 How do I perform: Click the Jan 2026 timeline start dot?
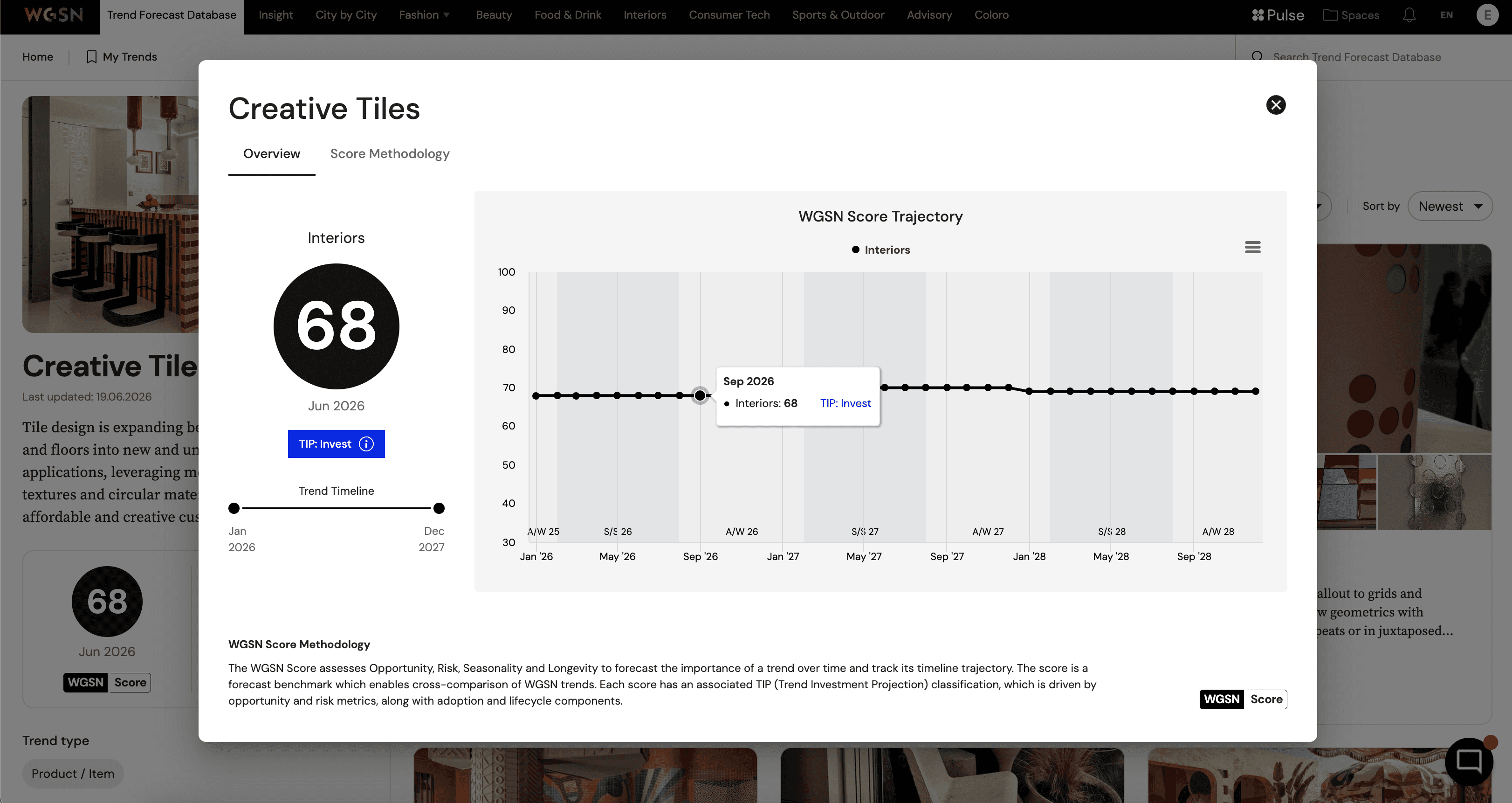coord(234,508)
